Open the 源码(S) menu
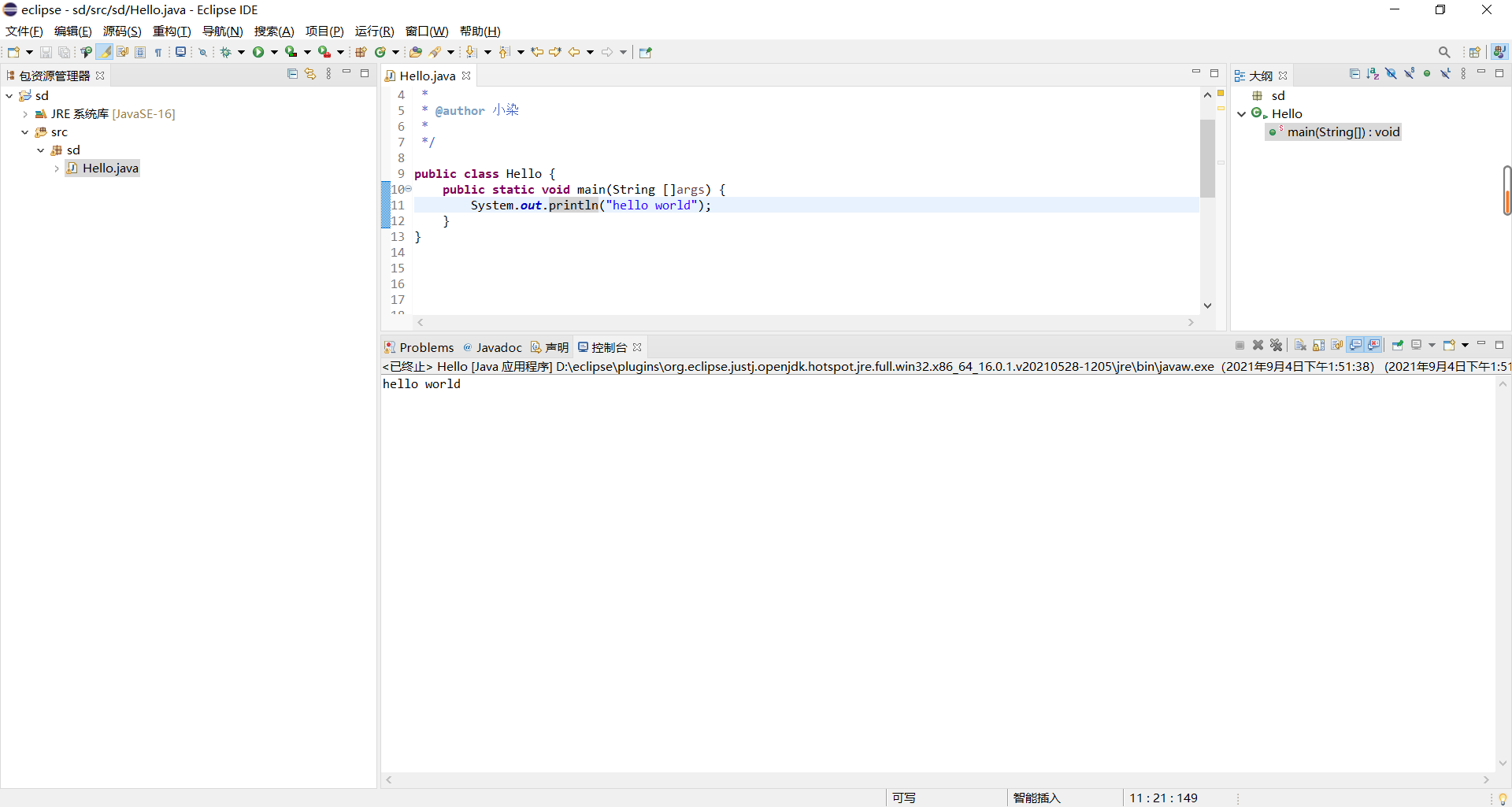This screenshot has width=1512, height=807. pos(122,31)
